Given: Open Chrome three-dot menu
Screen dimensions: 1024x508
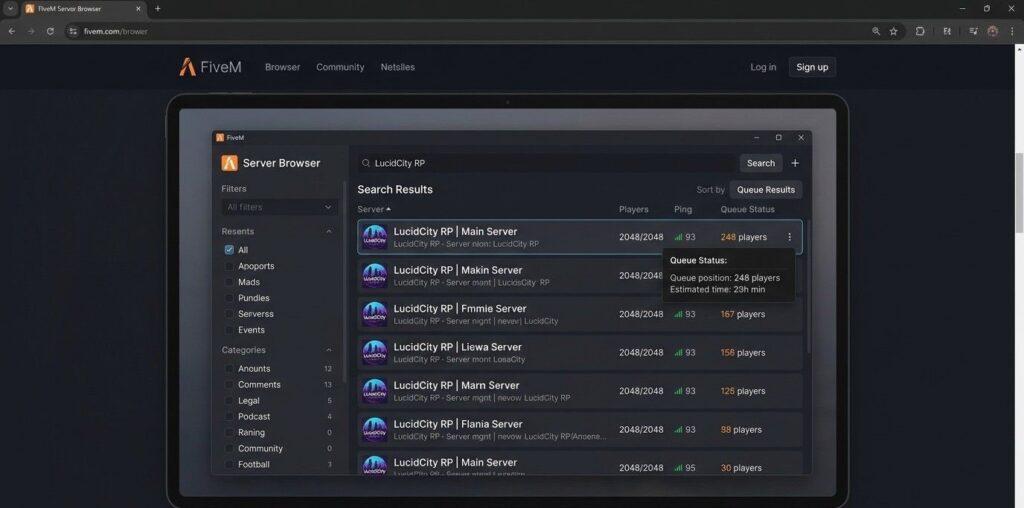Looking at the screenshot, I should coord(1012,31).
